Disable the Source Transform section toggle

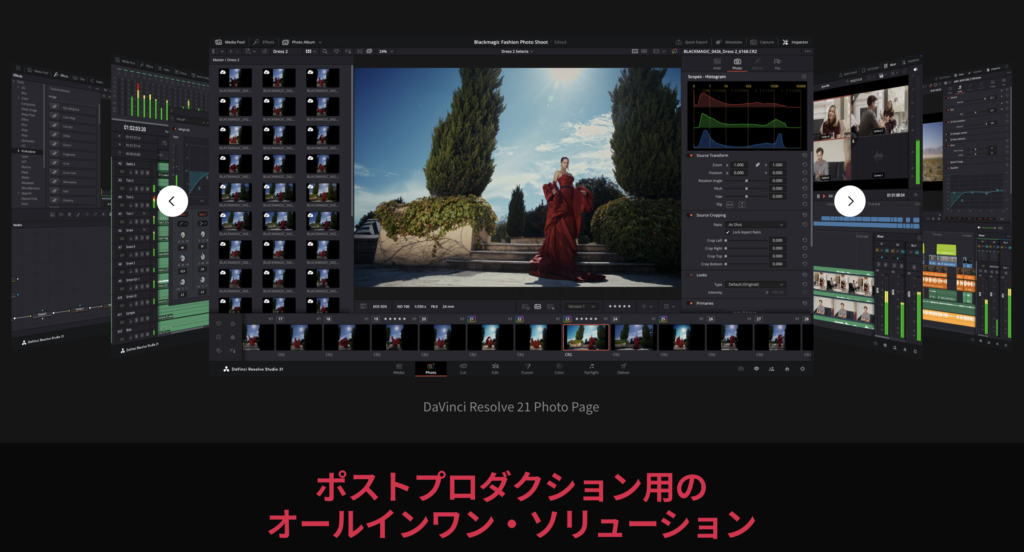pyautogui.click(x=691, y=156)
